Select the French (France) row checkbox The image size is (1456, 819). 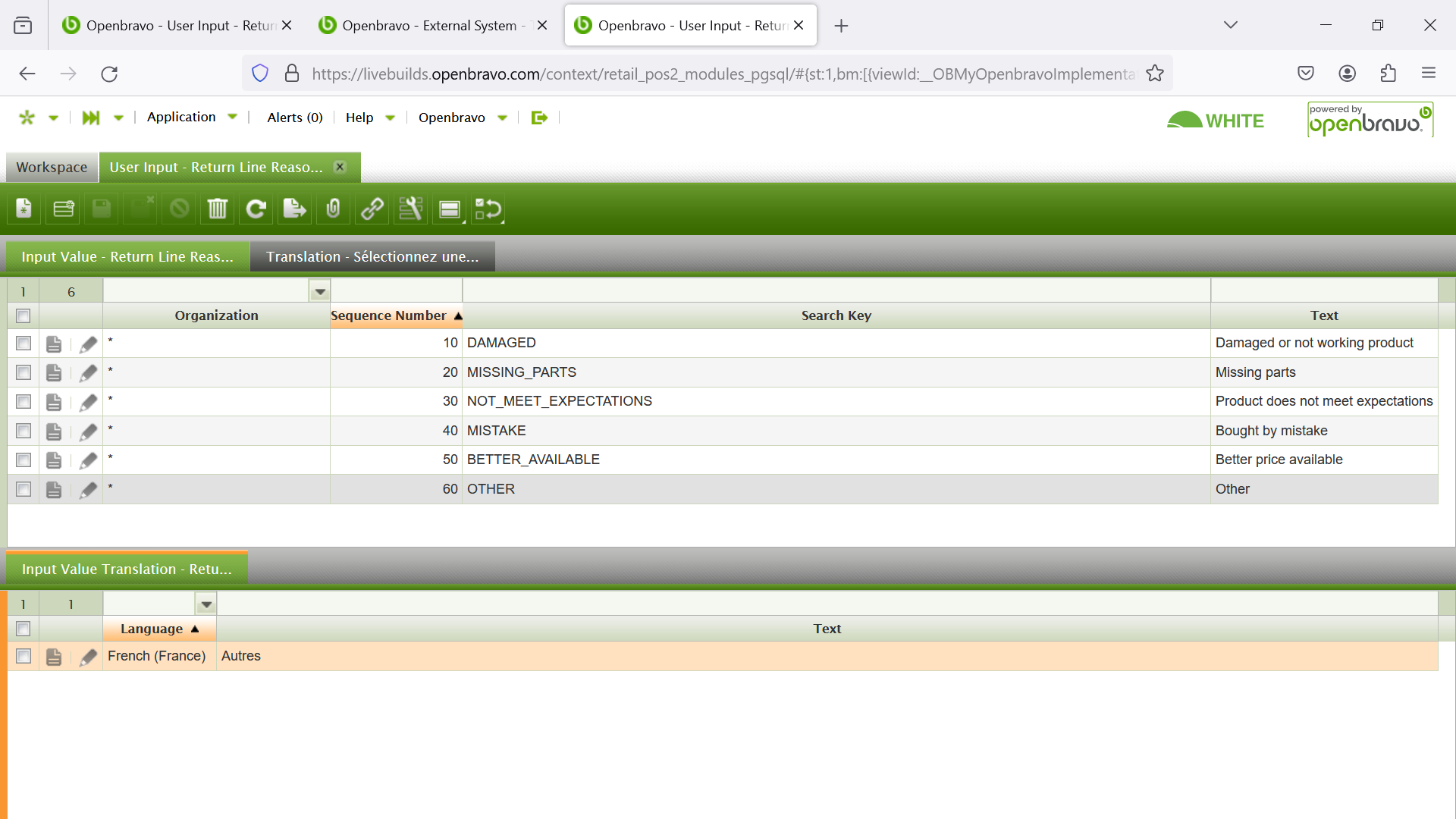(x=24, y=656)
